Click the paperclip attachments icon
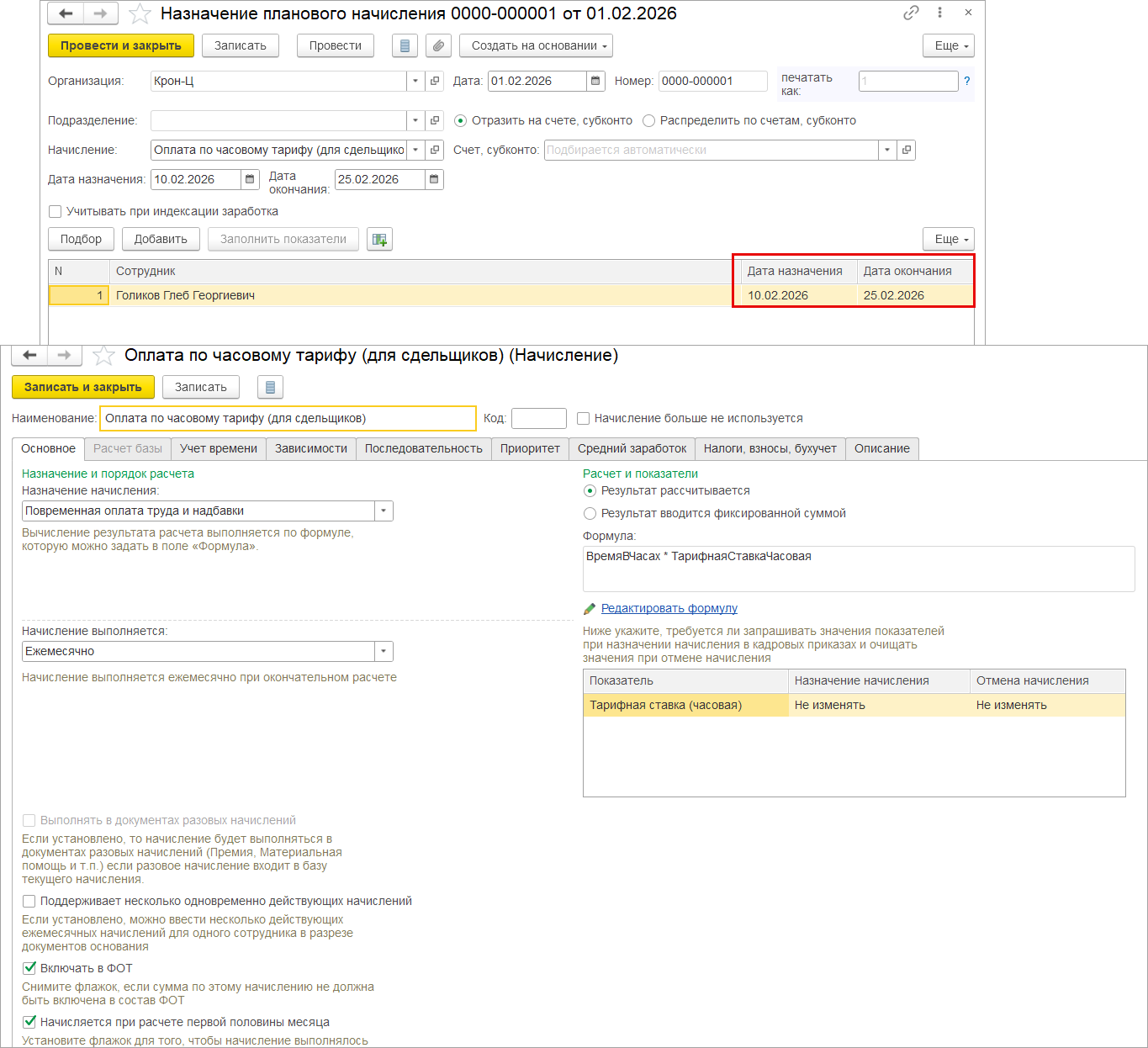The width and height of the screenshot is (1148, 1048). click(438, 46)
